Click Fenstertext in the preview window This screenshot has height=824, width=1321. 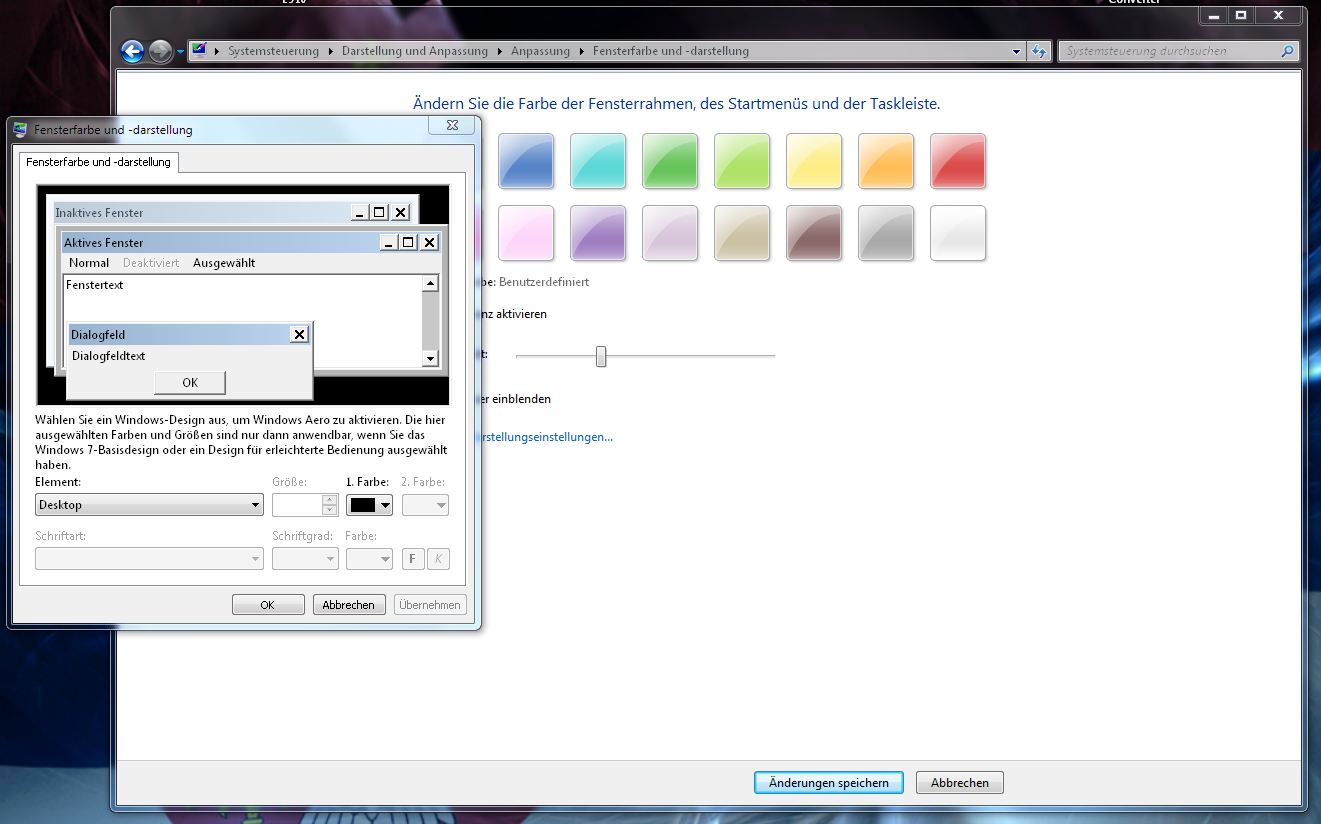(x=95, y=285)
